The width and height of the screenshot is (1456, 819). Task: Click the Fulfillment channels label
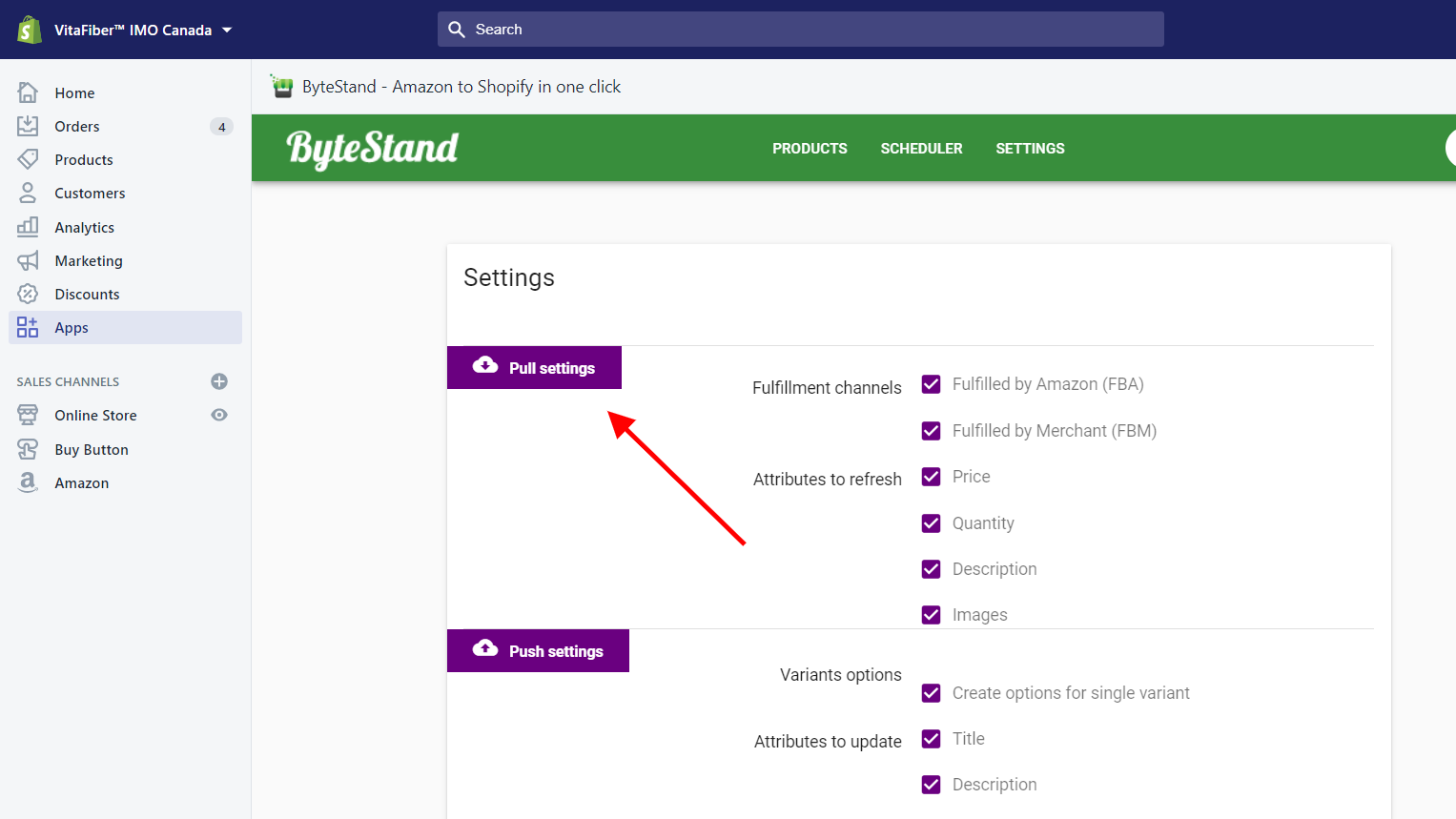pyautogui.click(x=827, y=388)
